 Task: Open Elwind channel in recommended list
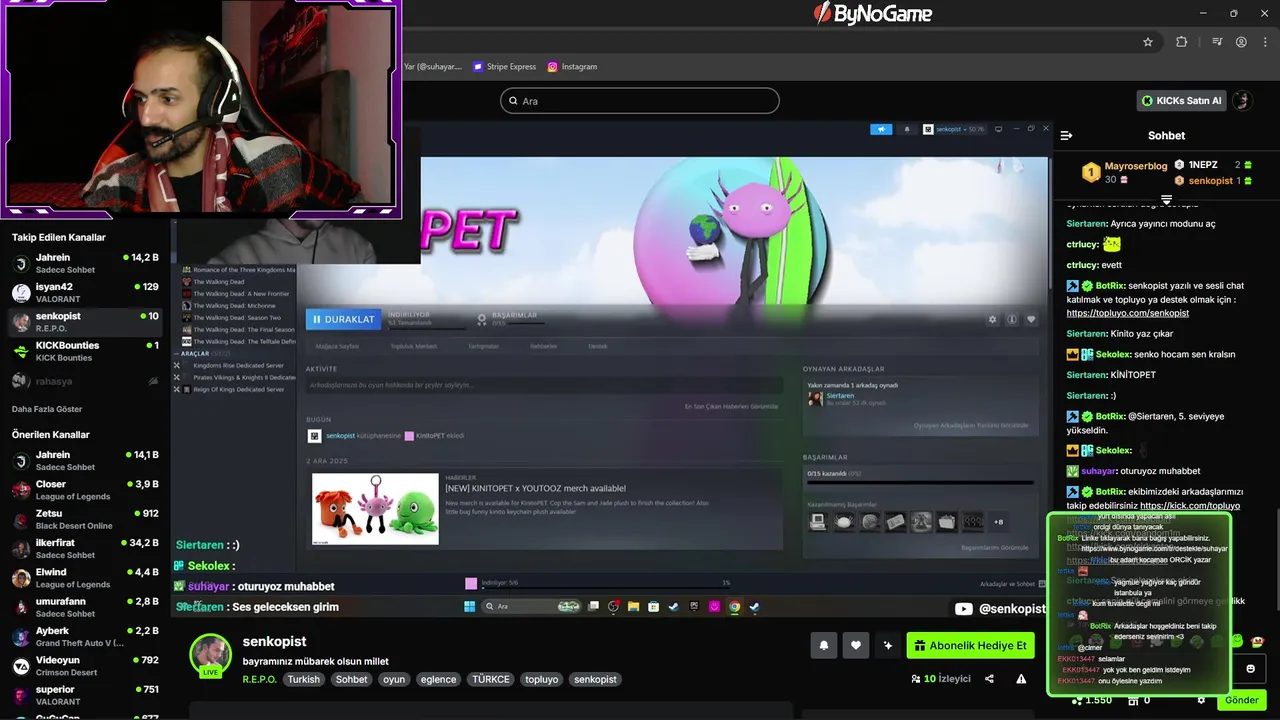point(86,578)
